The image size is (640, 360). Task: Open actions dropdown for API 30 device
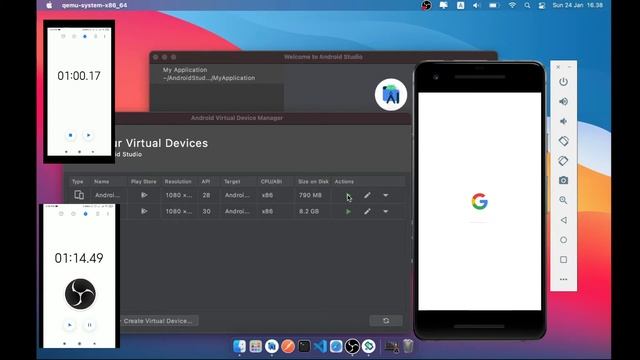386,211
